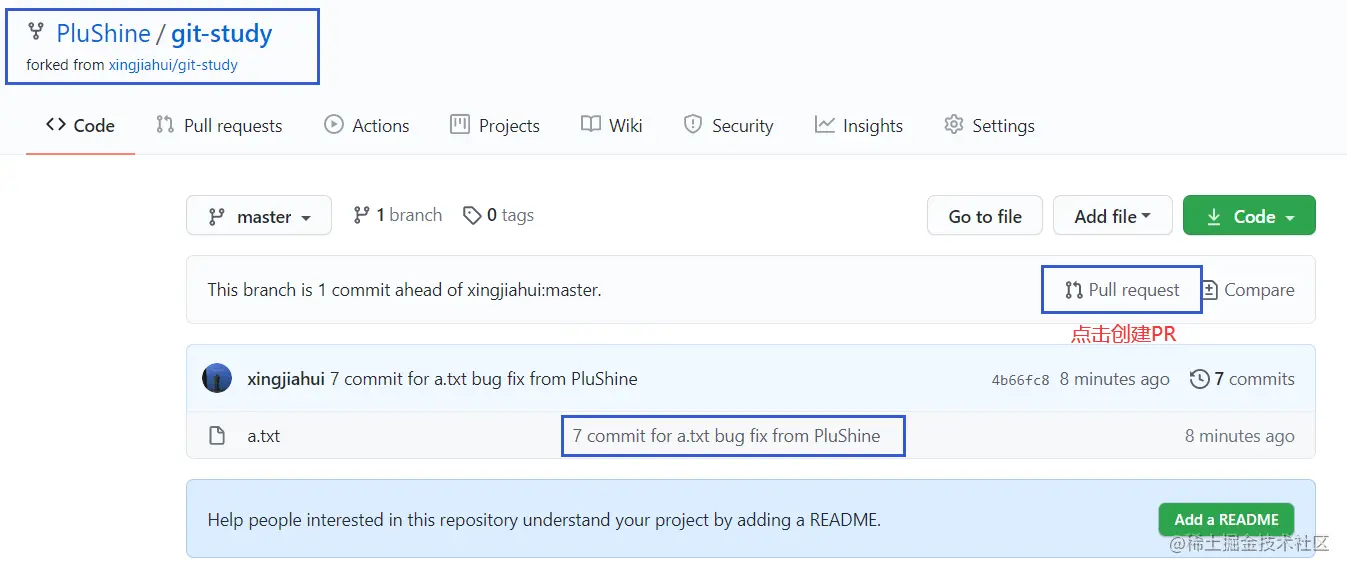Switch to the Actions tab
Image resolution: width=1347 pixels, height=571 pixels.
coord(367,125)
